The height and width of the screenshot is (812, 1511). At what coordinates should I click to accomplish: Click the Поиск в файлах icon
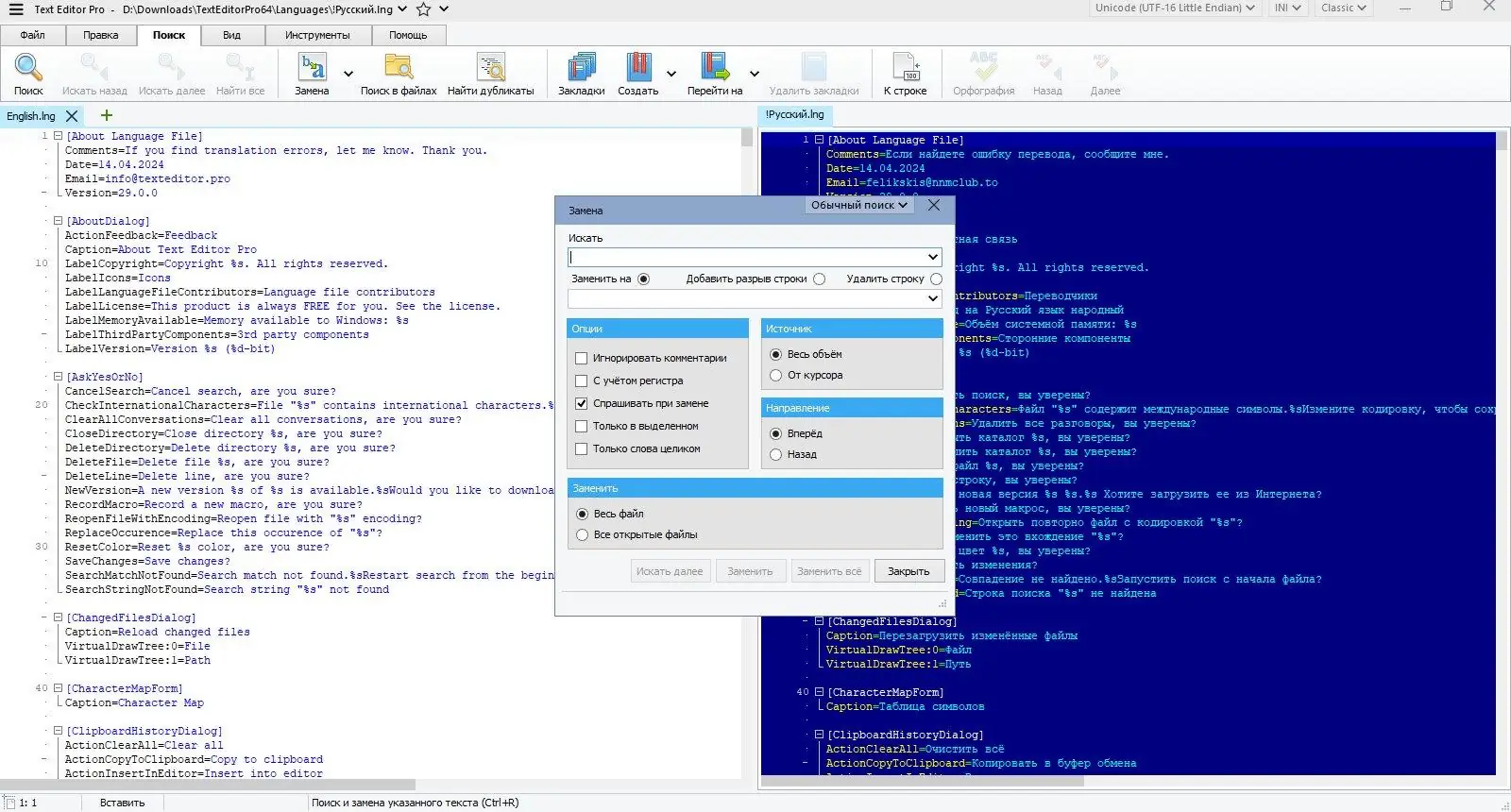pos(398,68)
